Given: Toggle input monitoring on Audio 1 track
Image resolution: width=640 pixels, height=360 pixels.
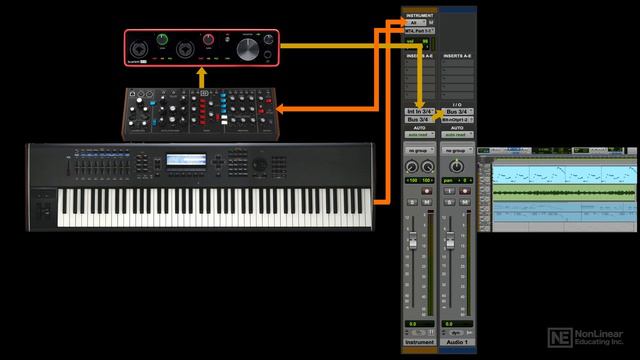Looking at the screenshot, I should 449,191.
